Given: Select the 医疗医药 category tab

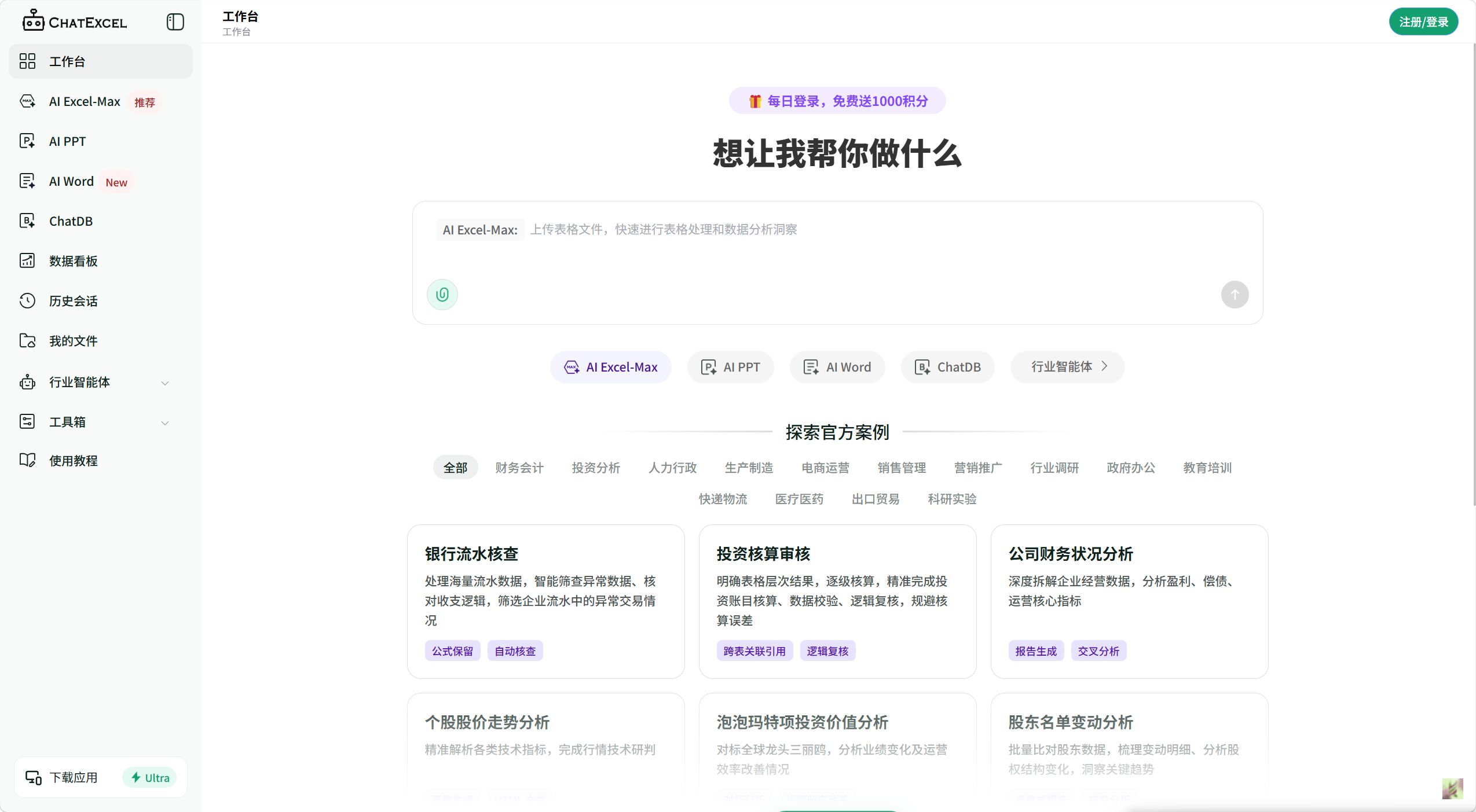Looking at the screenshot, I should (799, 499).
